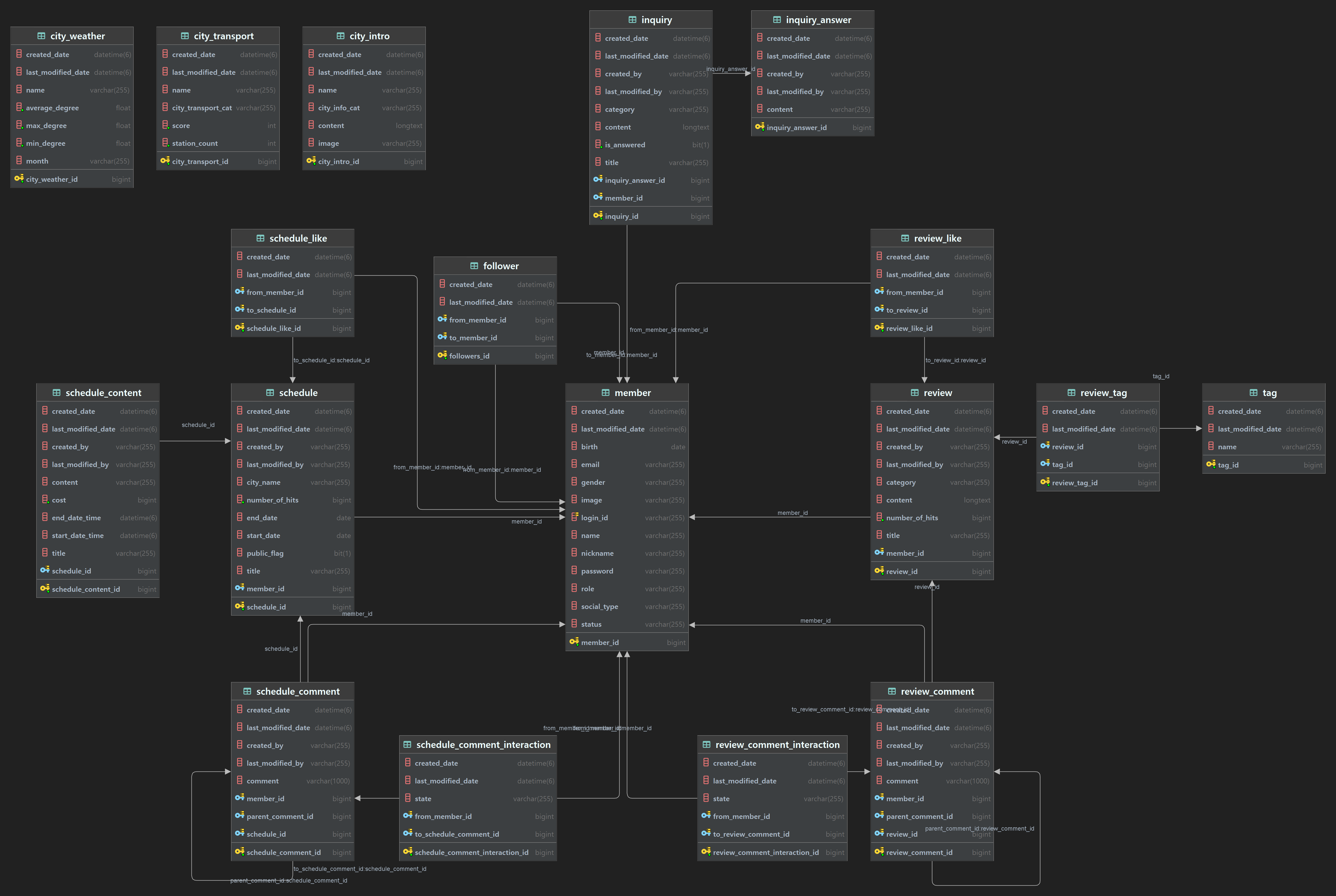
Task: Click foreign key icon of to_schedule_id
Action: tap(239, 309)
